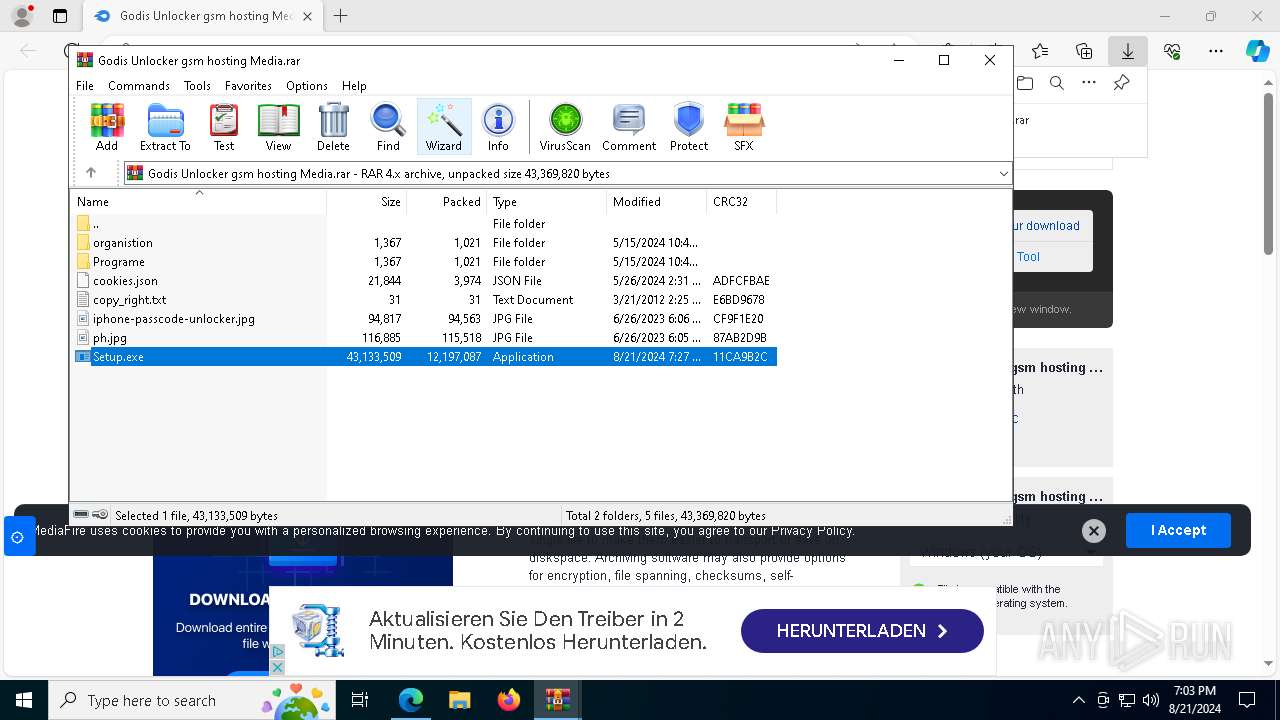Click the Extract To toolbar icon
1280x720 pixels.
click(165, 127)
